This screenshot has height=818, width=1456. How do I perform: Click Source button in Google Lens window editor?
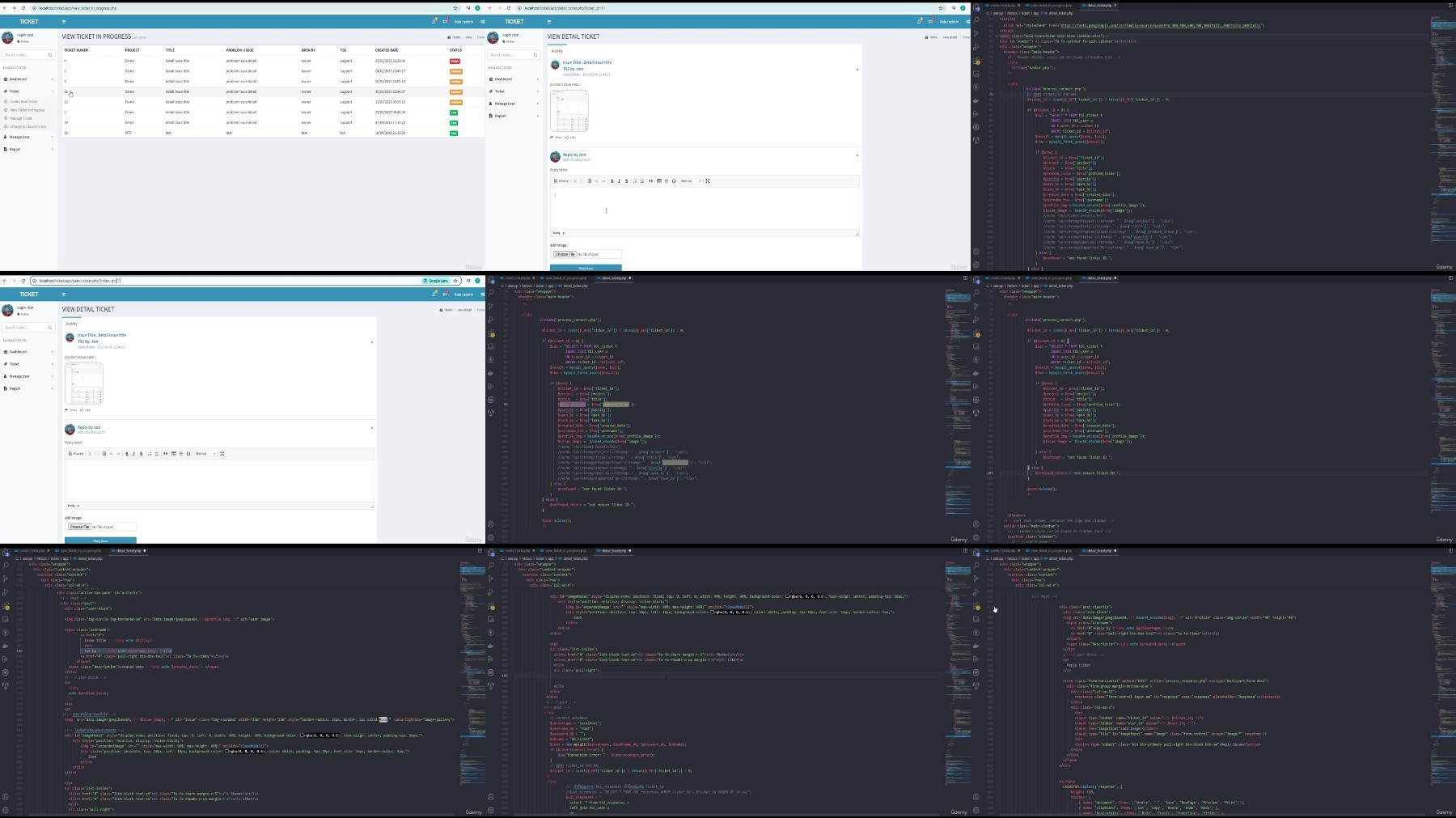click(x=76, y=454)
